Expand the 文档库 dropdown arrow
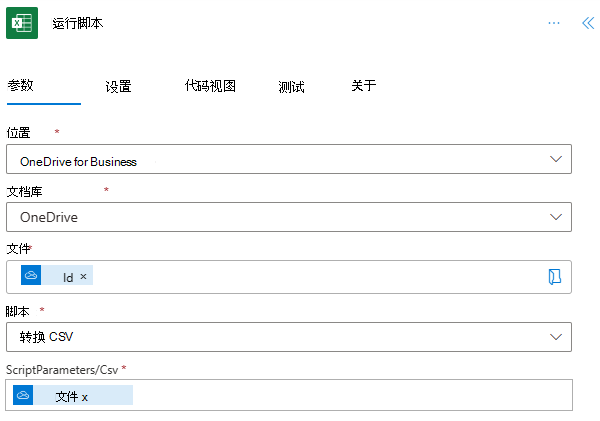Image resolution: width=600 pixels, height=421 pixels. 556,217
